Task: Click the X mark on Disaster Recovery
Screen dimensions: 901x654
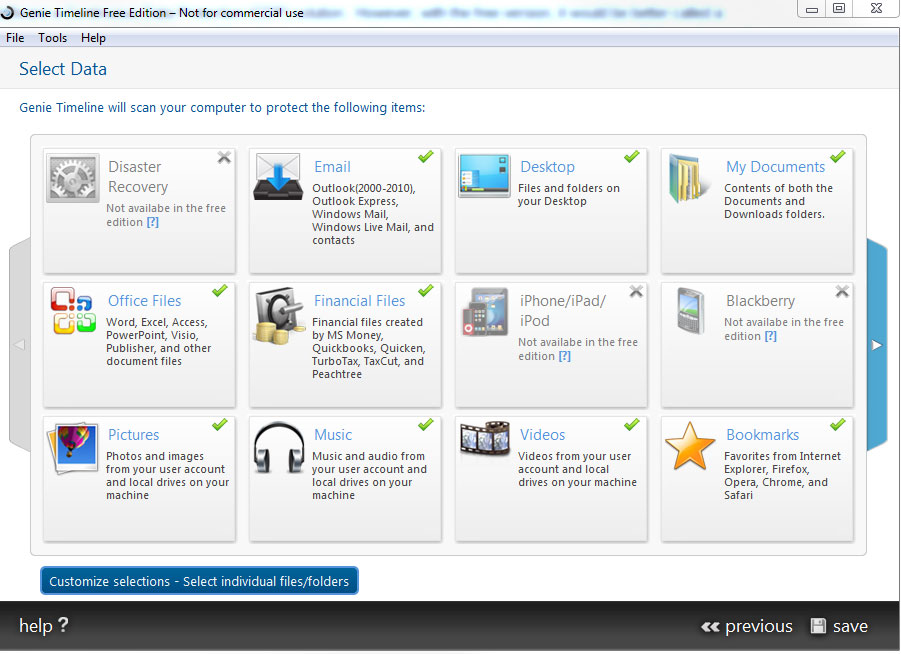Action: pyautogui.click(x=224, y=157)
